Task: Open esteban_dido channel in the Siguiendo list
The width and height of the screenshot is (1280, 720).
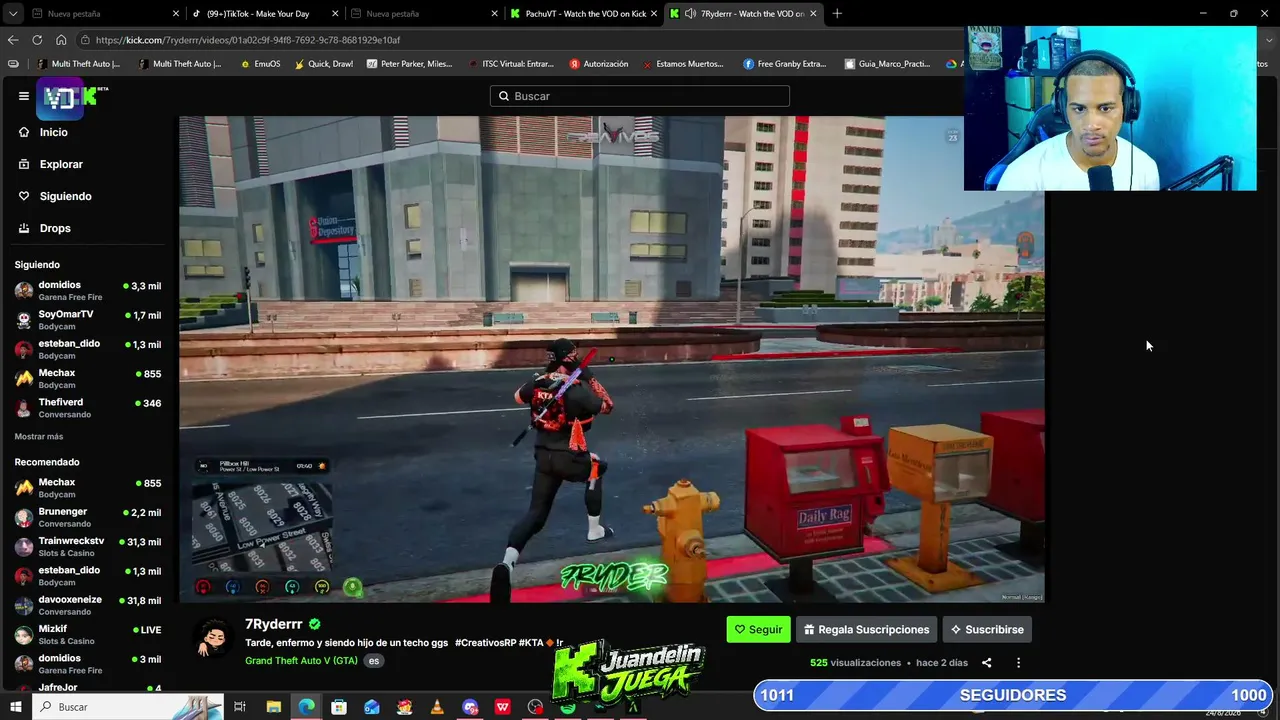Action: (x=87, y=349)
